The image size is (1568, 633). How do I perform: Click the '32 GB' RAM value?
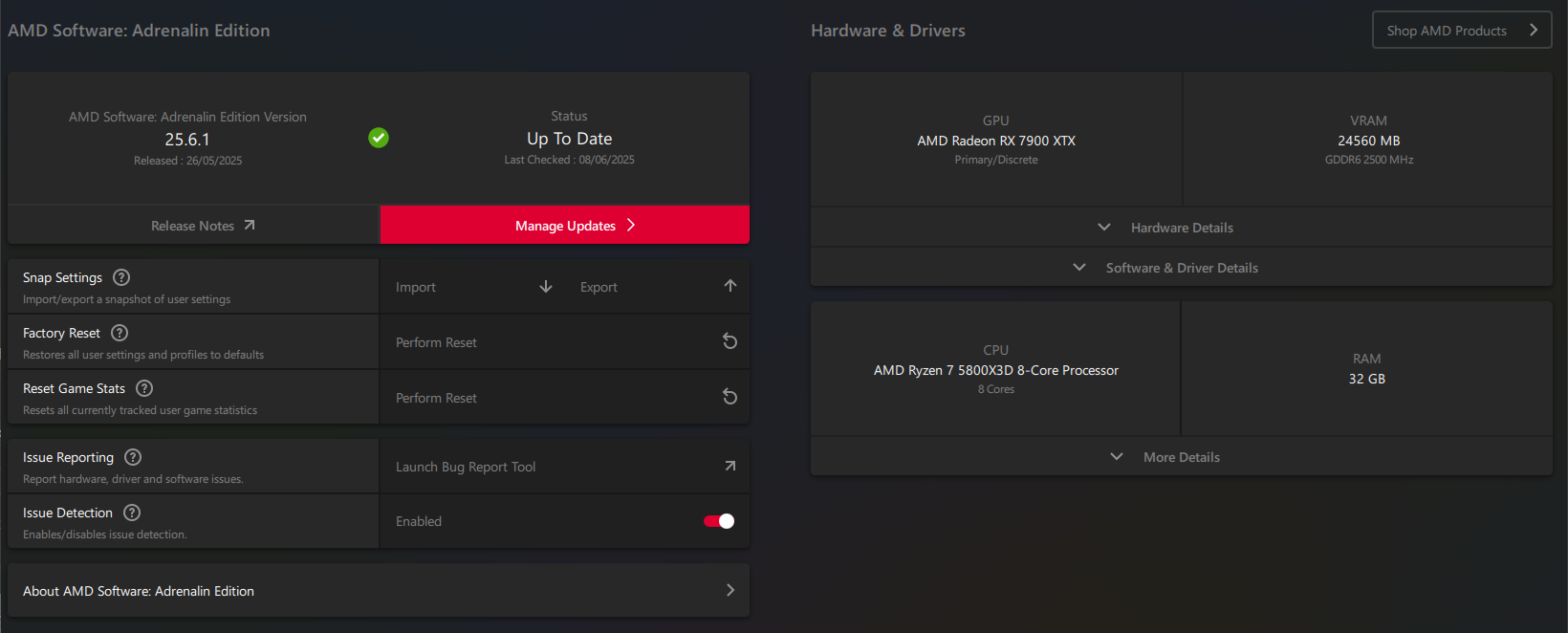1367,379
